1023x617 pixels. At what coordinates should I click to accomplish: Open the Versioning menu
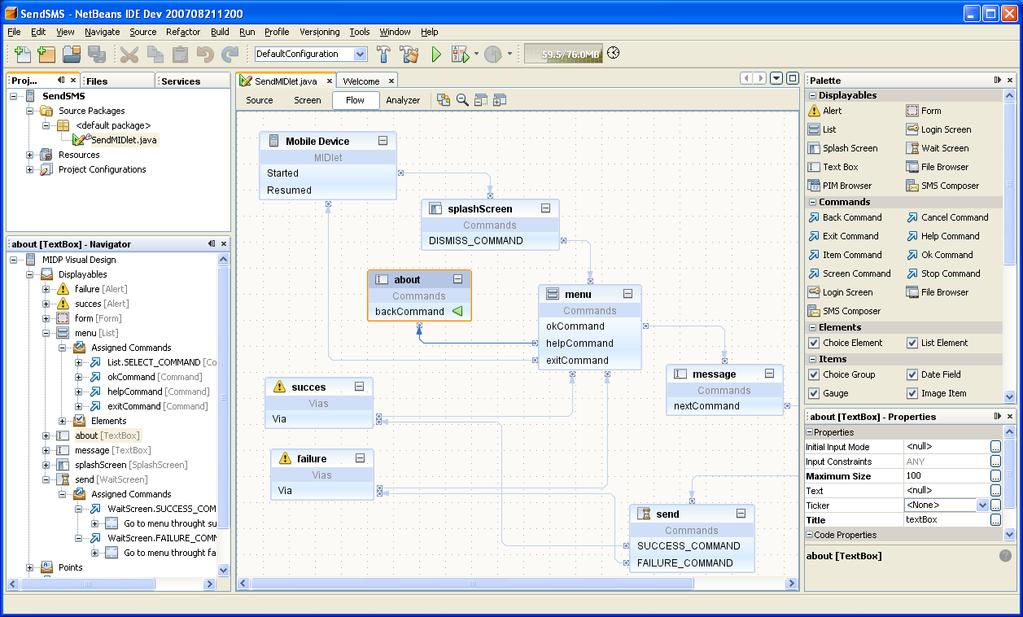tap(320, 32)
